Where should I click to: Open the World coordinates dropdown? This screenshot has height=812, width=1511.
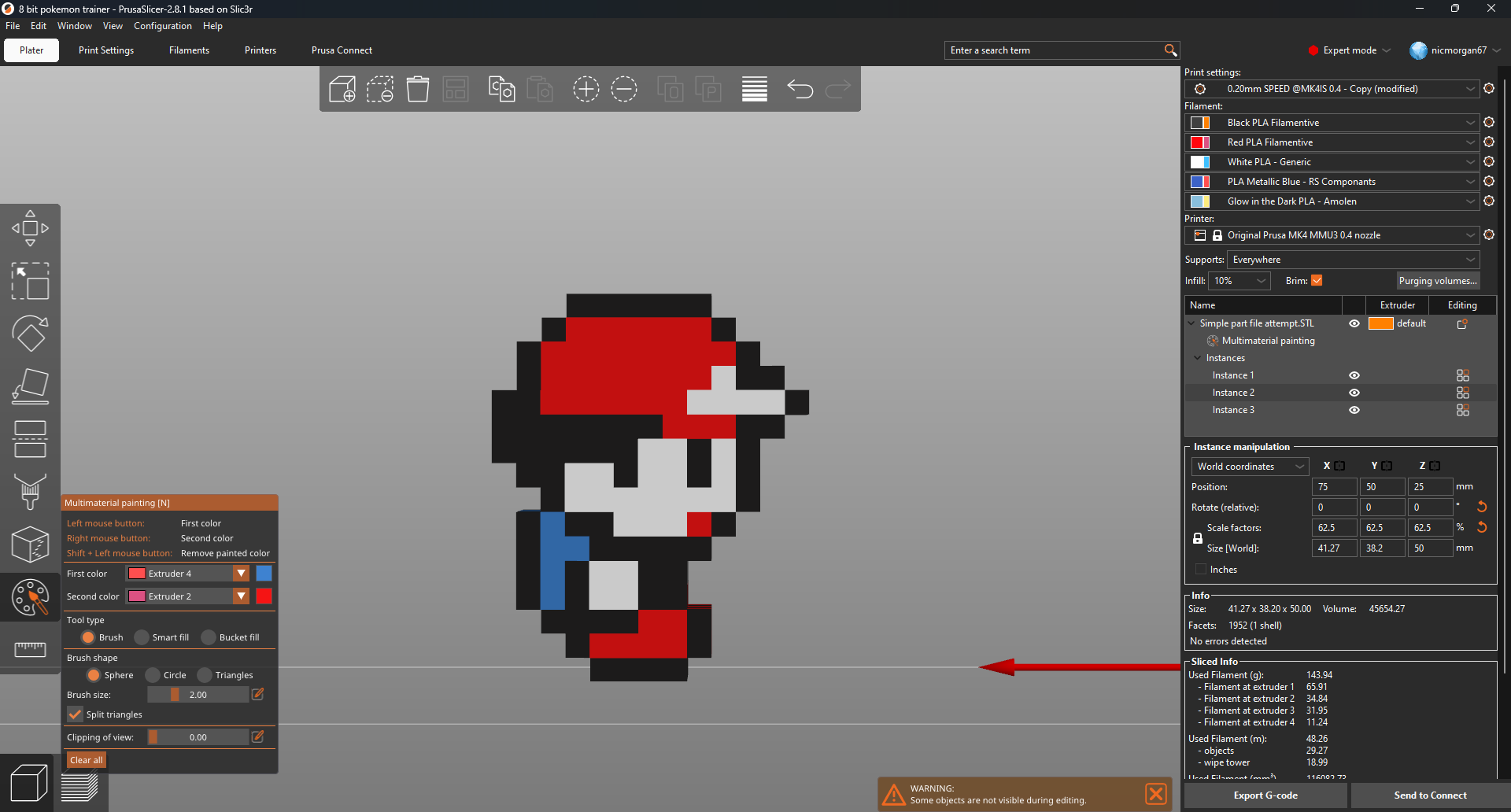coord(1250,466)
